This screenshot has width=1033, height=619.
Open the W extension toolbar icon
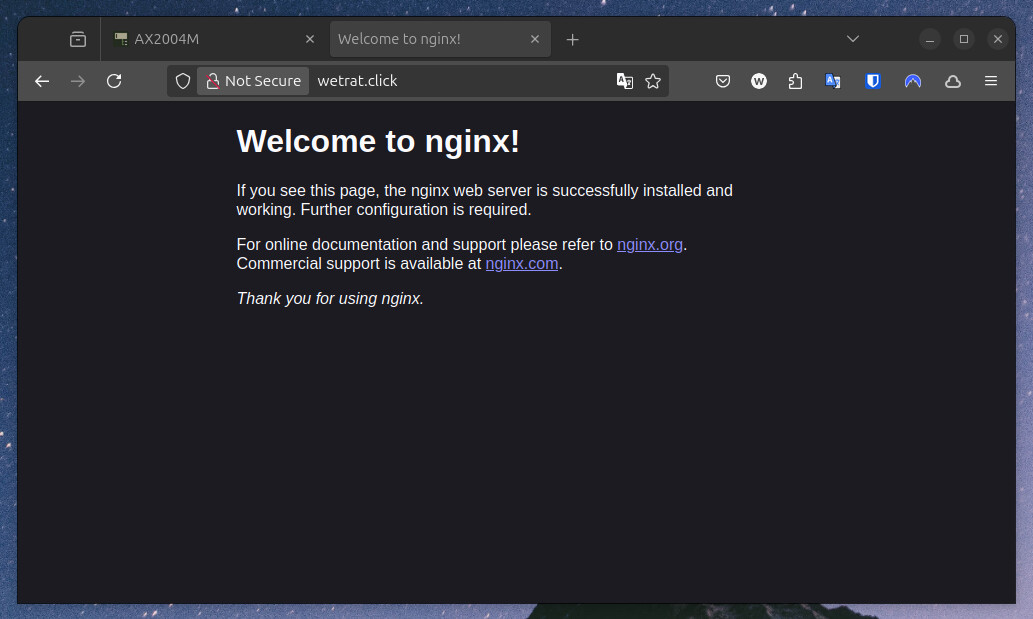pyautogui.click(x=759, y=81)
